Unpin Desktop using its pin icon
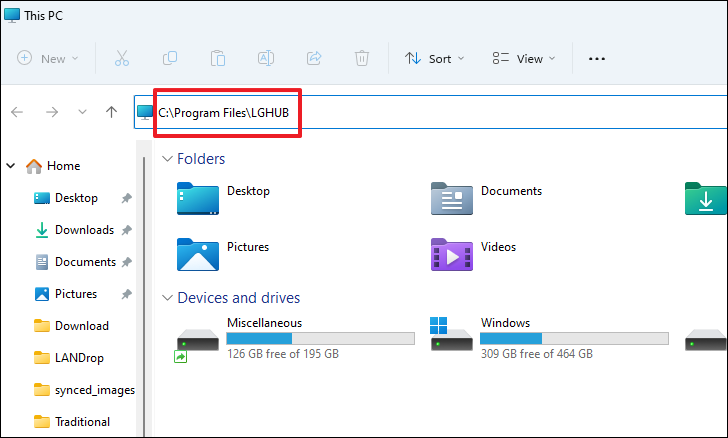This screenshot has width=728, height=438. click(x=126, y=198)
